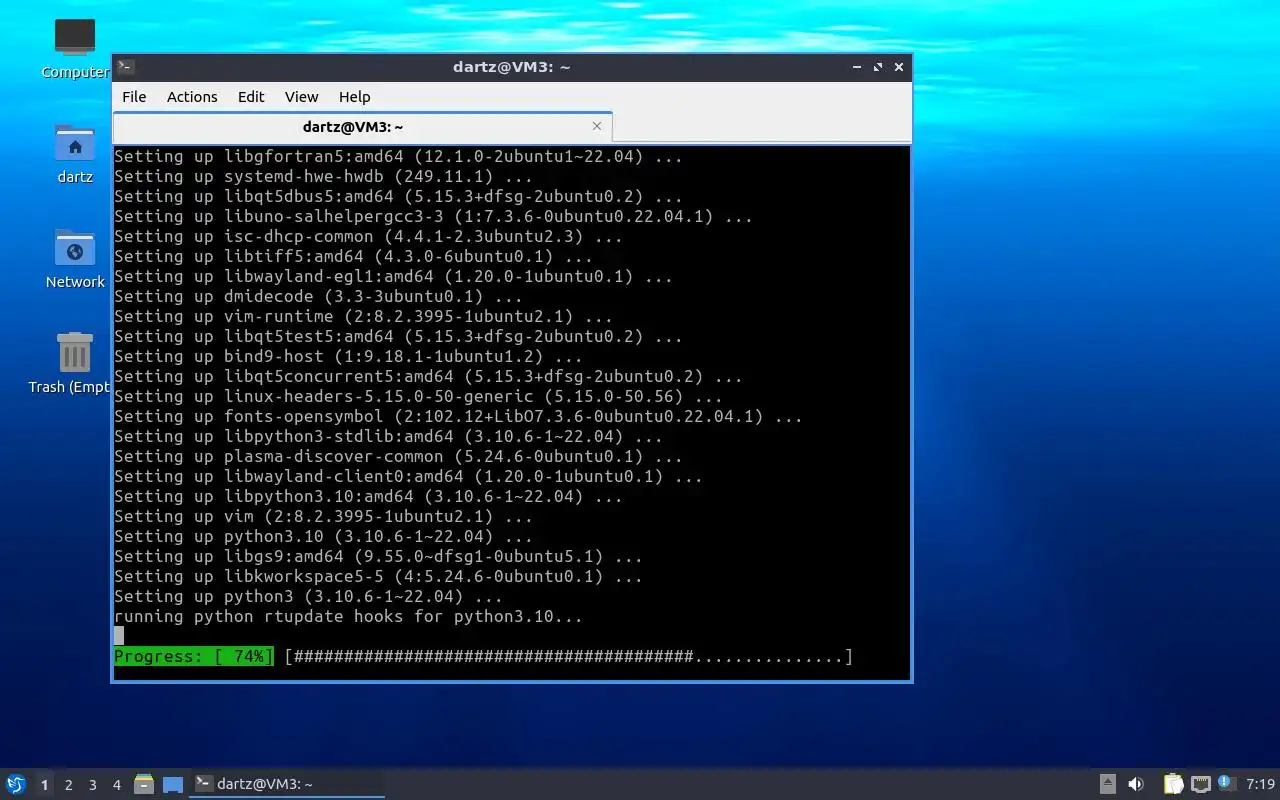Open the View menu

pyautogui.click(x=301, y=97)
